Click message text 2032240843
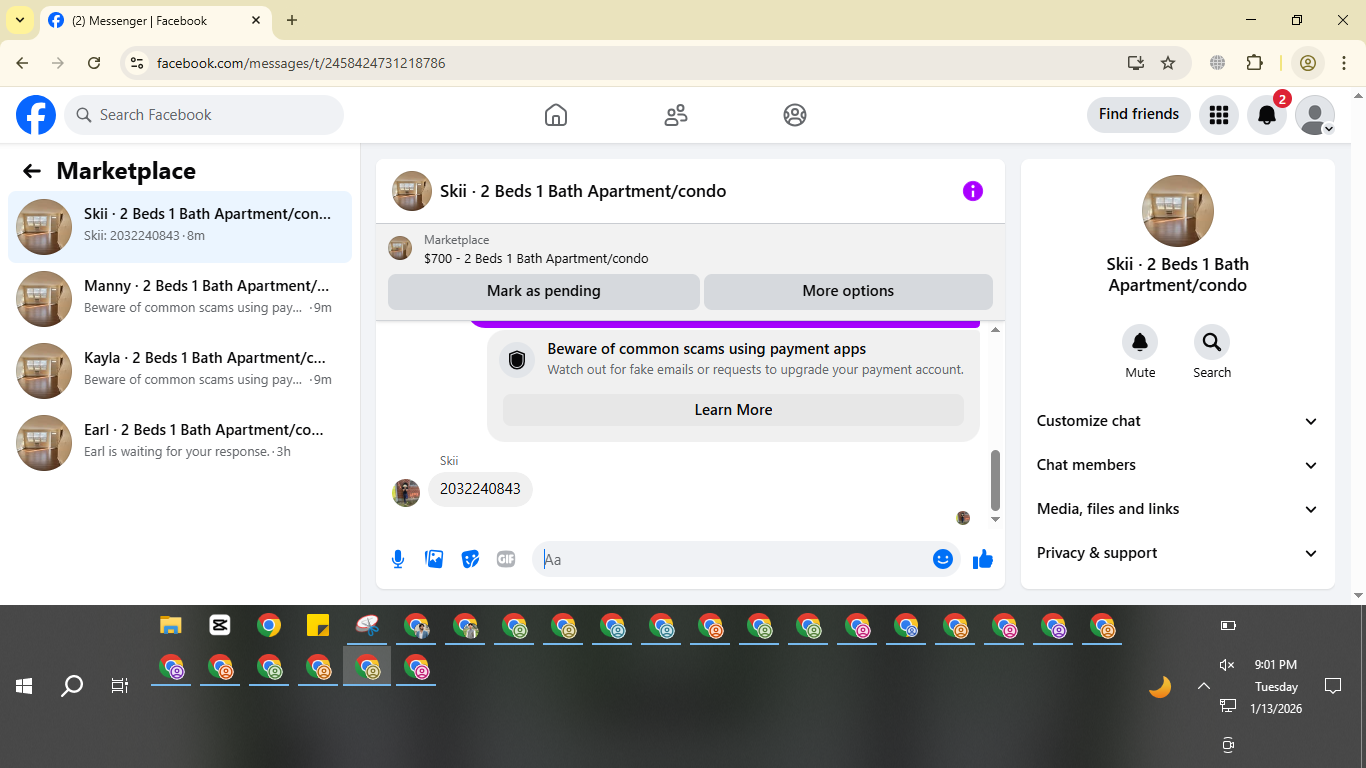Viewport: 1366px width, 768px height. (480, 489)
